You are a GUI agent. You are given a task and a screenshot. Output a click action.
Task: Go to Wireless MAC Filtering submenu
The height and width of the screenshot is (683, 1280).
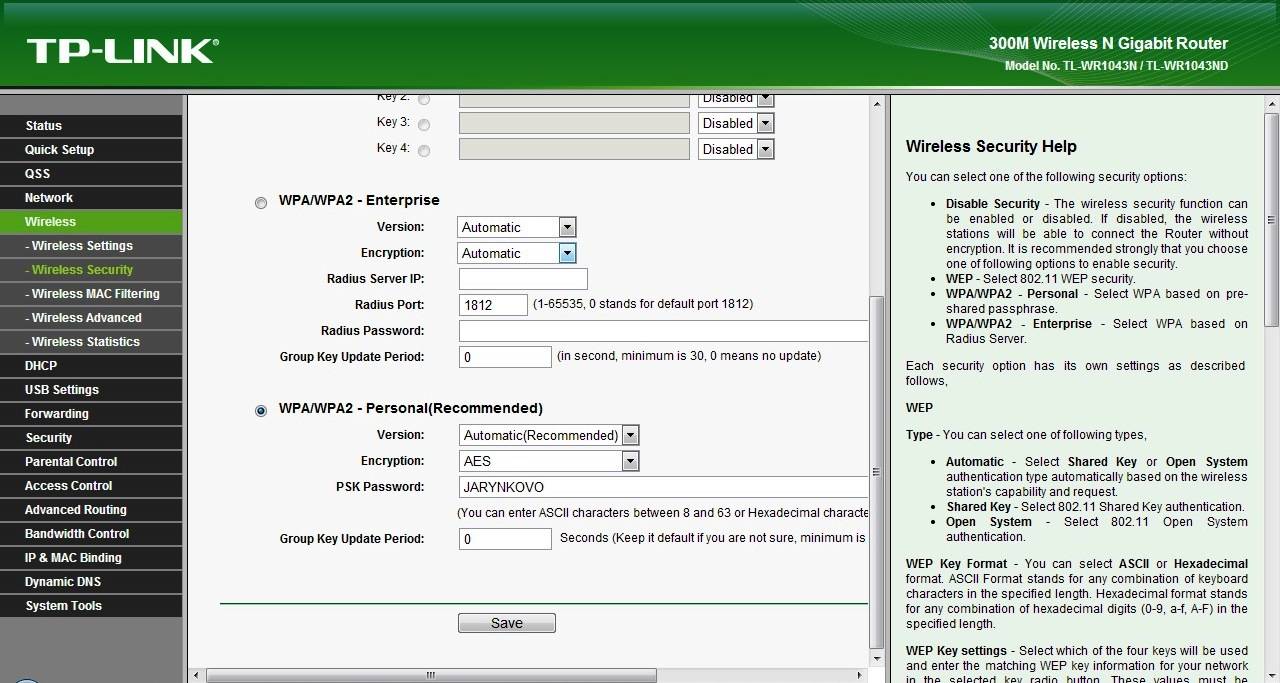click(x=91, y=294)
